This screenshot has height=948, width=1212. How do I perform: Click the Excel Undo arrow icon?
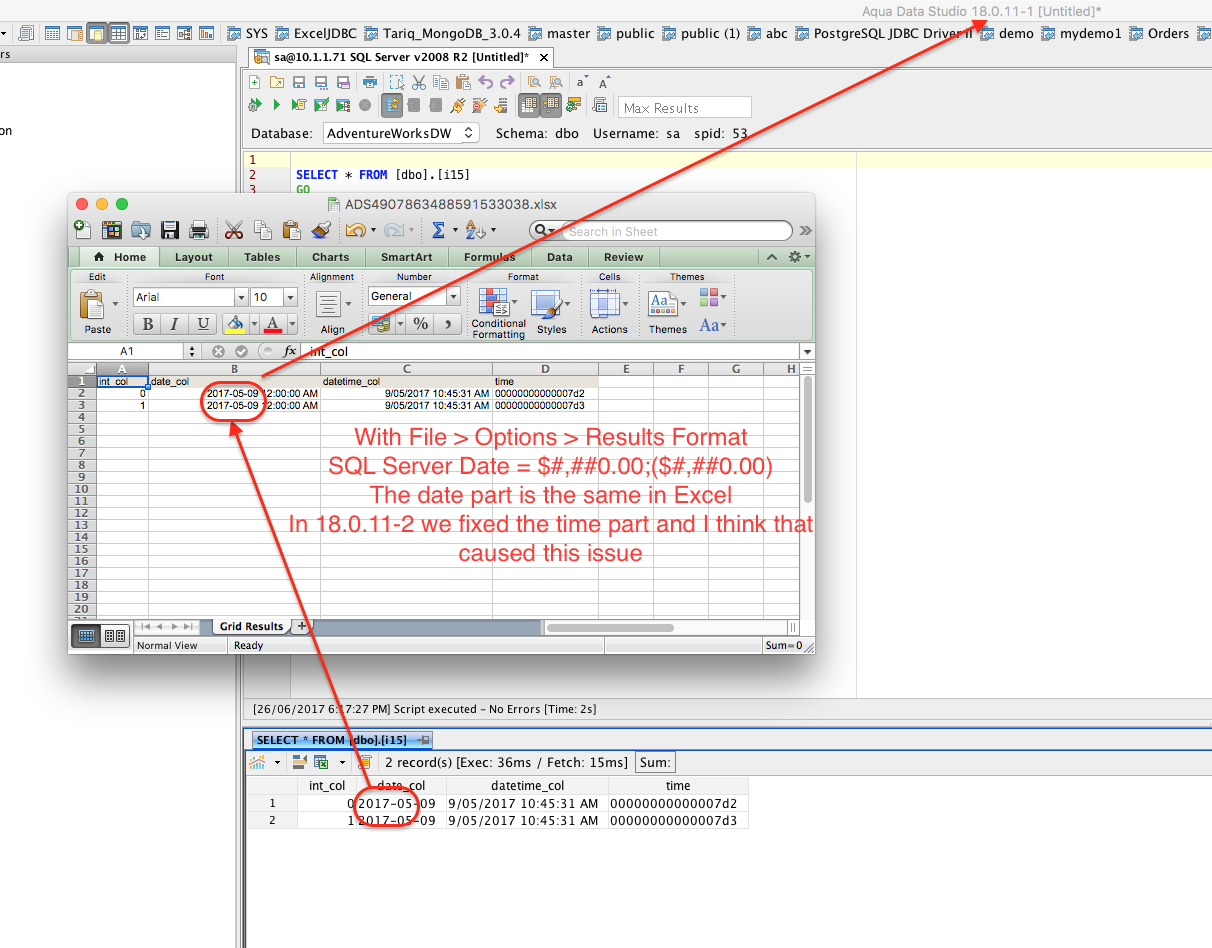coord(354,230)
